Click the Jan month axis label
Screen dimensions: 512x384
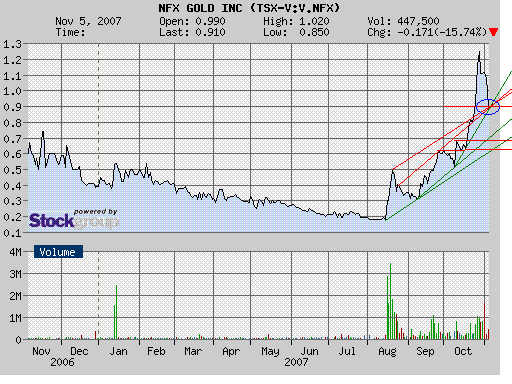pyautogui.click(x=118, y=351)
